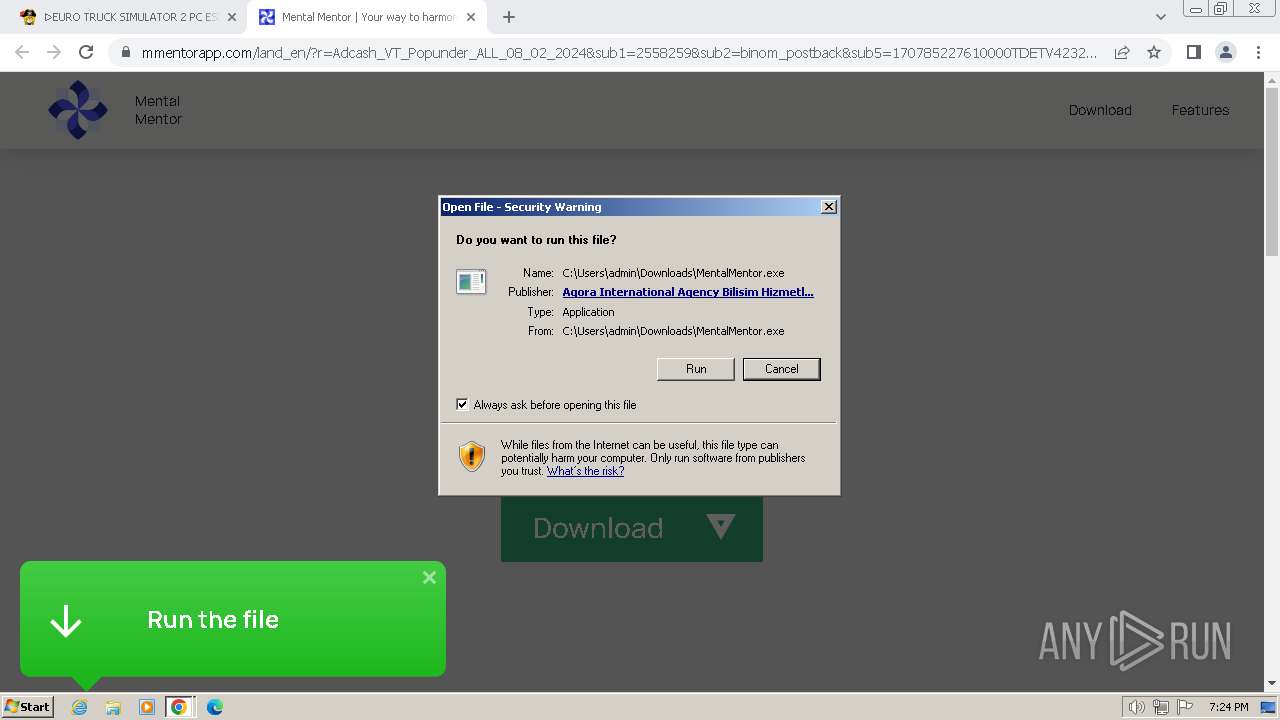
Task: Click the Run the file green banner
Action: tap(233, 619)
